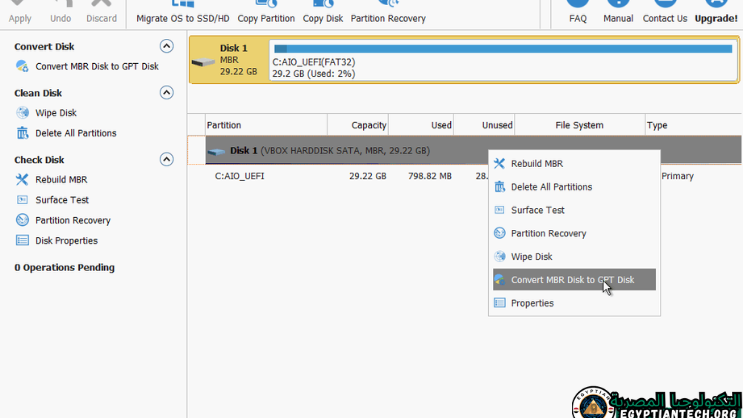The image size is (743, 418).
Task: Click the Partition Recovery icon in sidebar
Action: coord(22,220)
